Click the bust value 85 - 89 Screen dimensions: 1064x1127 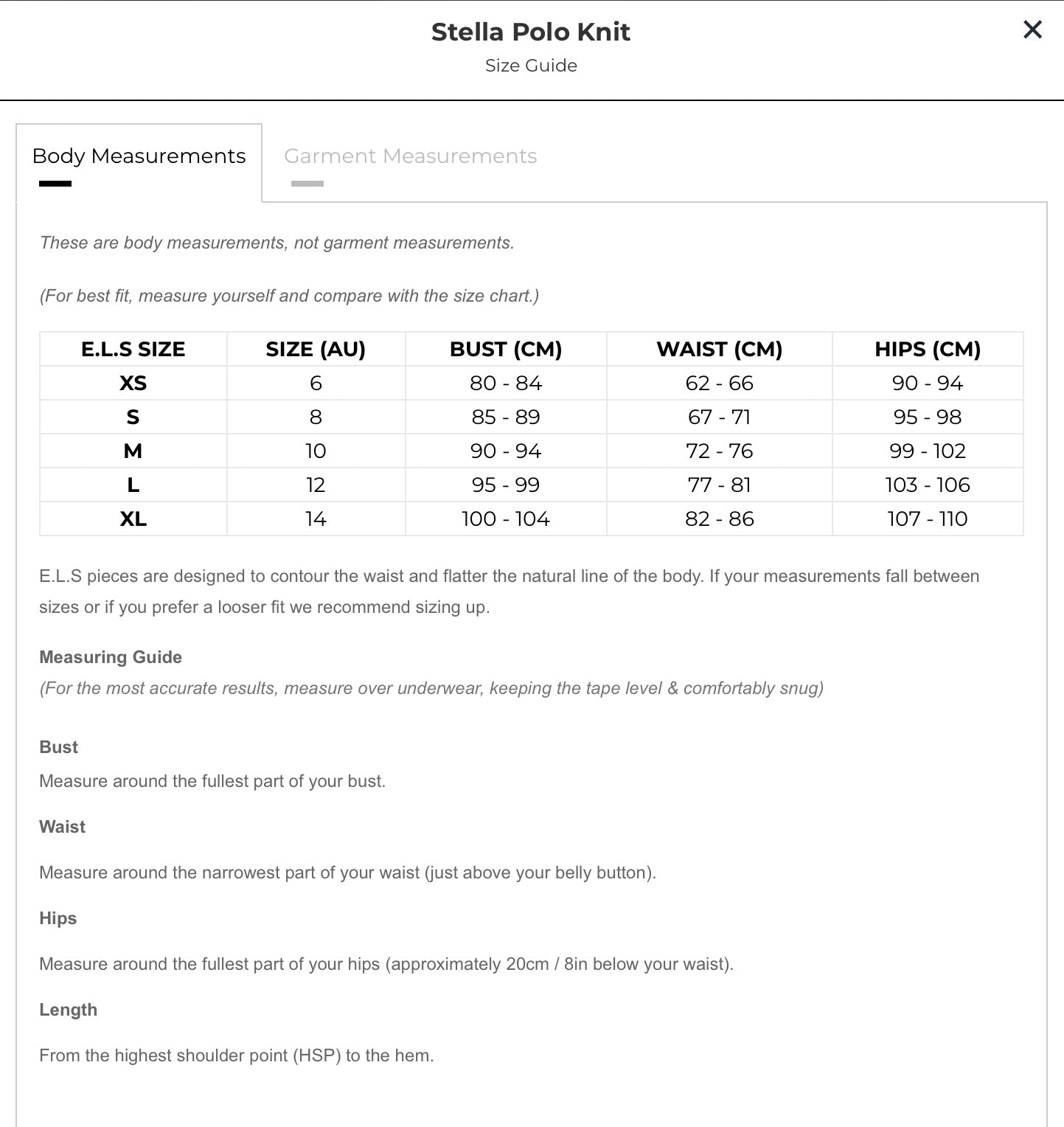pyautogui.click(x=506, y=417)
